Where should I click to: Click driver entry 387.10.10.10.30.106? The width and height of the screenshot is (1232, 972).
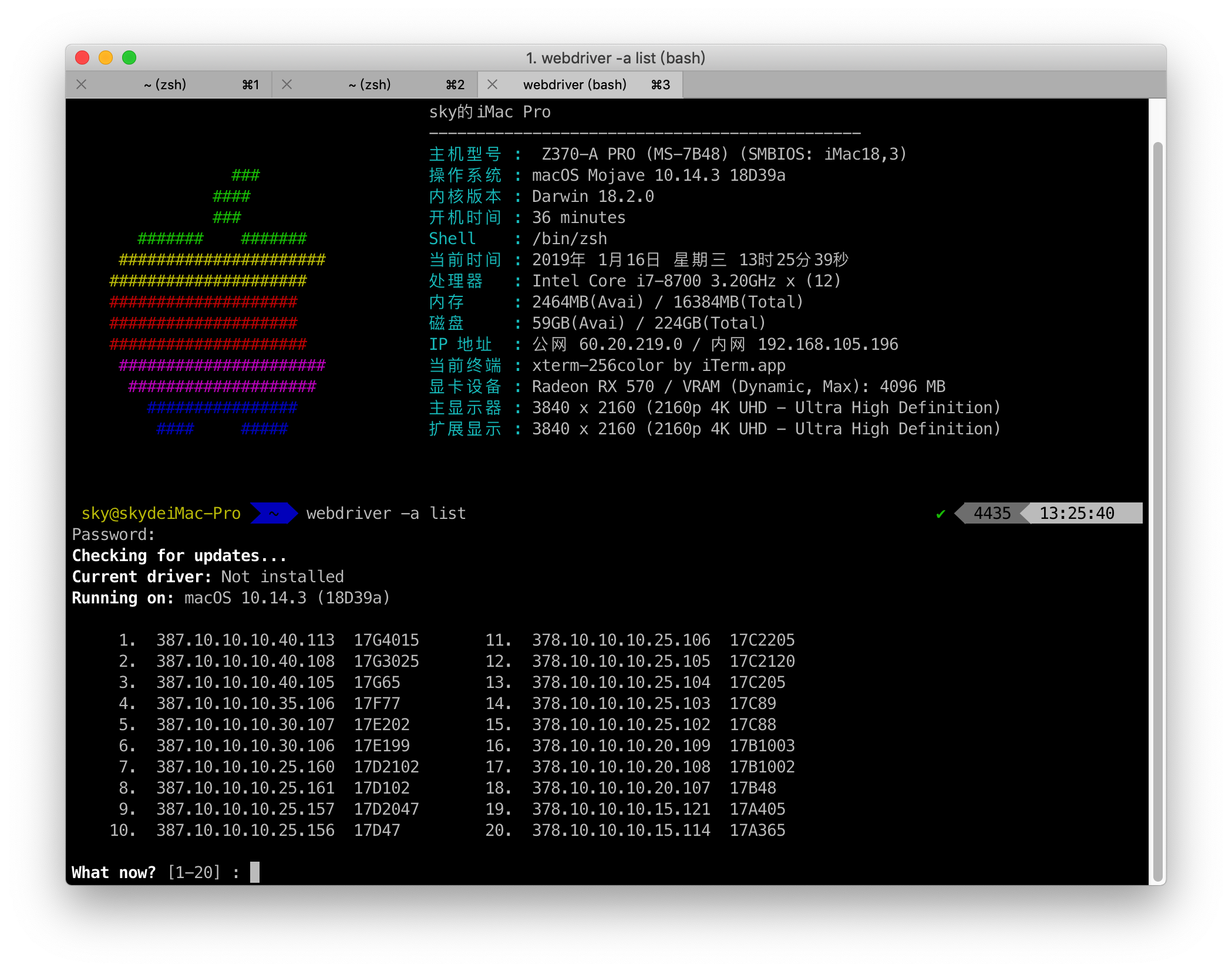pos(245,746)
